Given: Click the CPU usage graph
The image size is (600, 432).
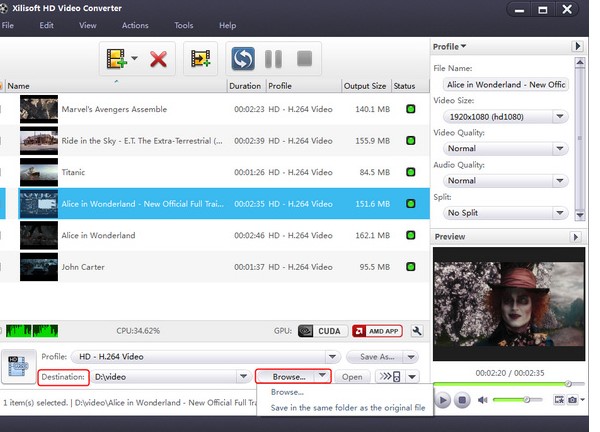Looking at the screenshot, I should coord(32,331).
